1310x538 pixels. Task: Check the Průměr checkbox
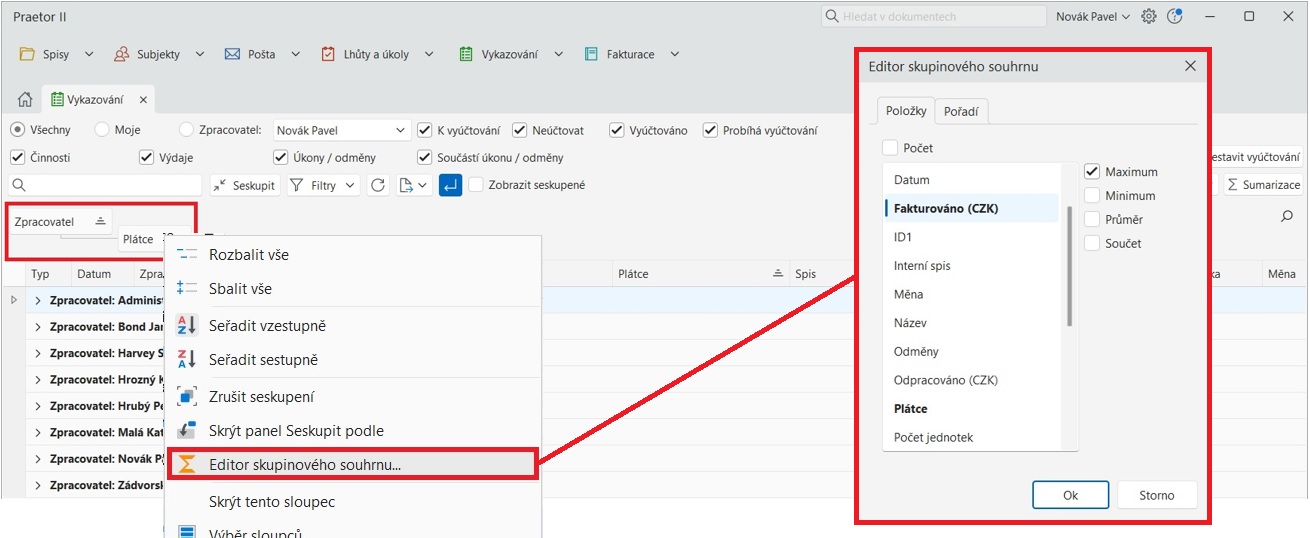(x=1092, y=219)
